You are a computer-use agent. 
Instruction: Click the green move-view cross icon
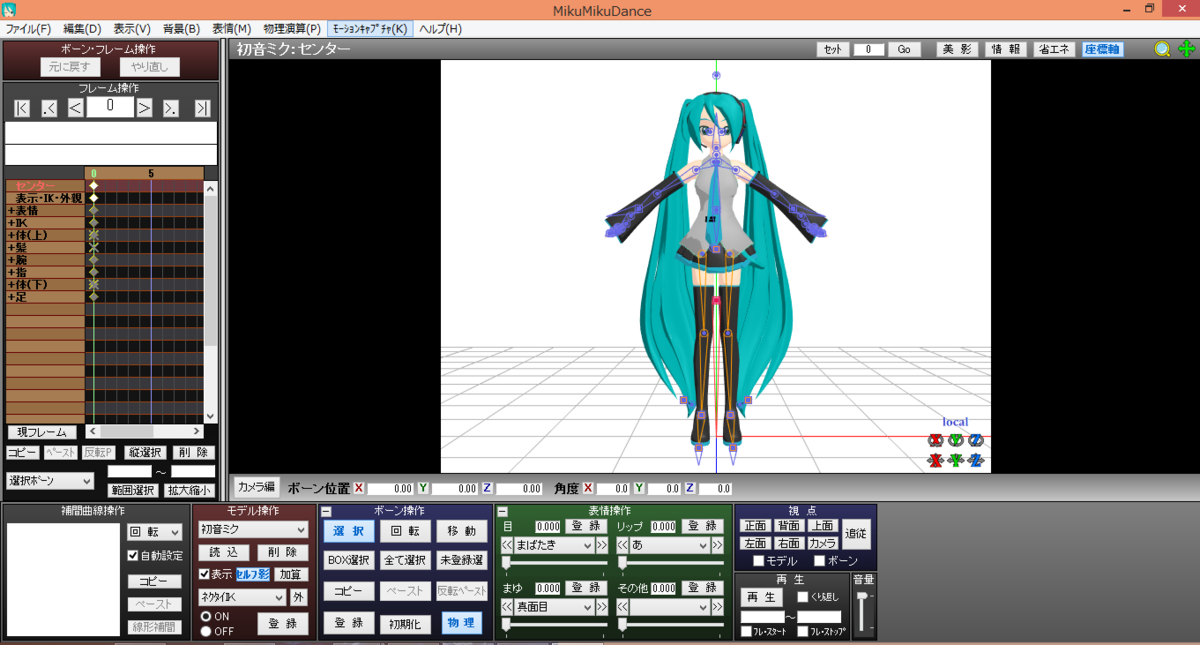[1186, 49]
